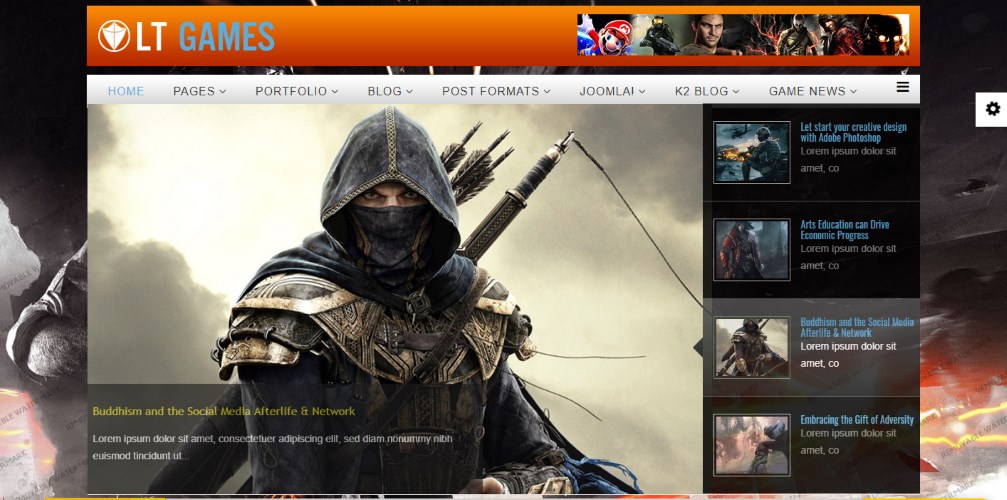This screenshot has height=500, width=1007.
Task: Open the hamburger off-canvas menu
Action: point(902,88)
